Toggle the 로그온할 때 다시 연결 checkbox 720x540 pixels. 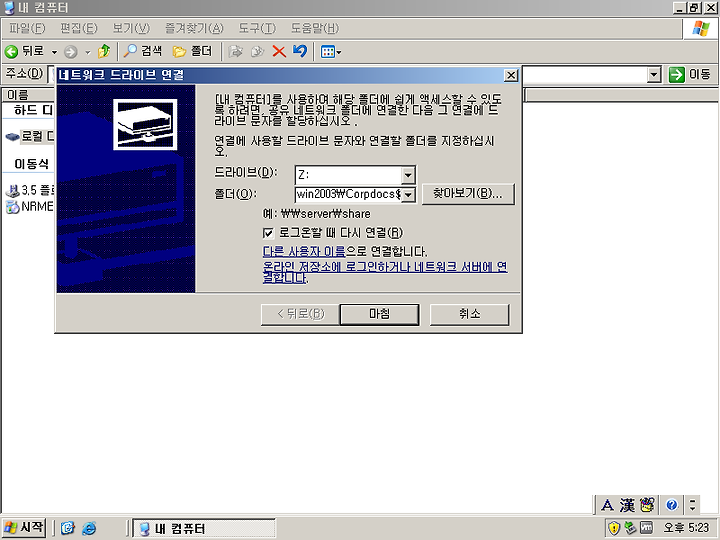click(268, 233)
